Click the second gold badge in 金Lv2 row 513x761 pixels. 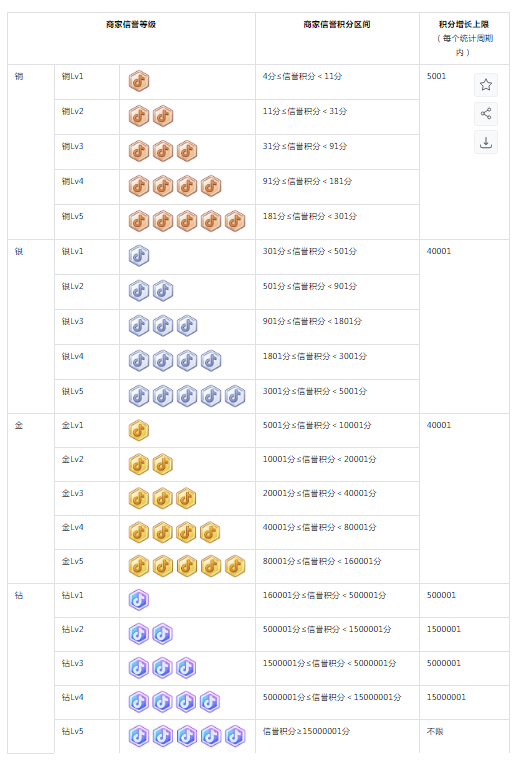(163, 464)
